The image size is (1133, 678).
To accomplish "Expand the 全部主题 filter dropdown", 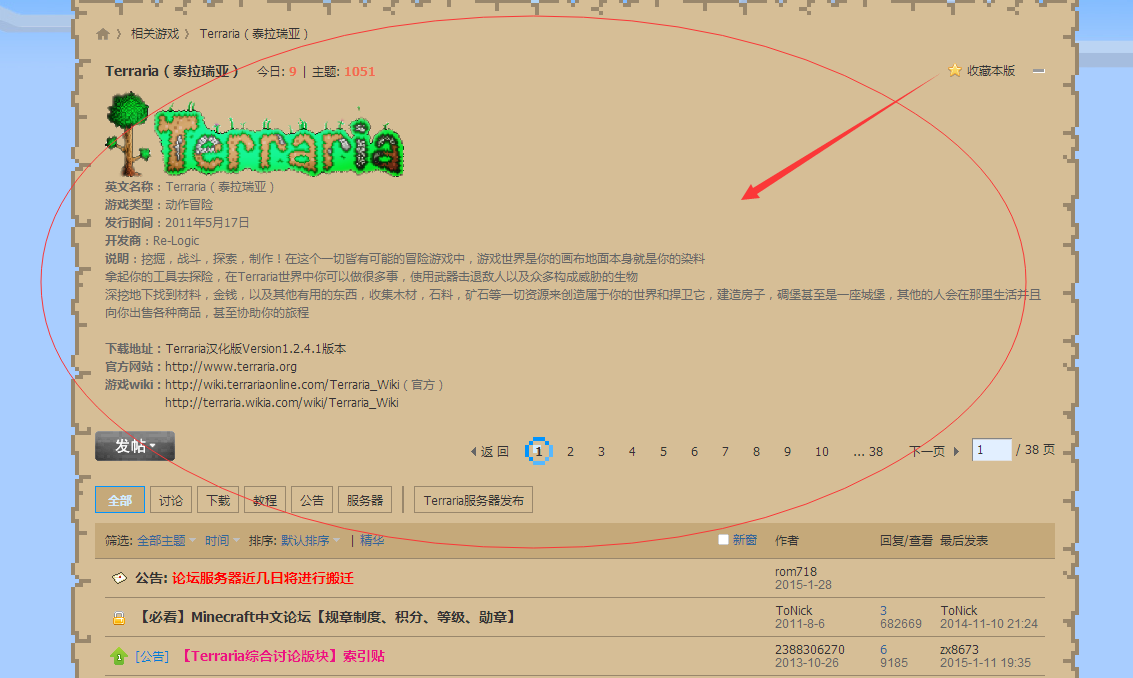I will (166, 540).
